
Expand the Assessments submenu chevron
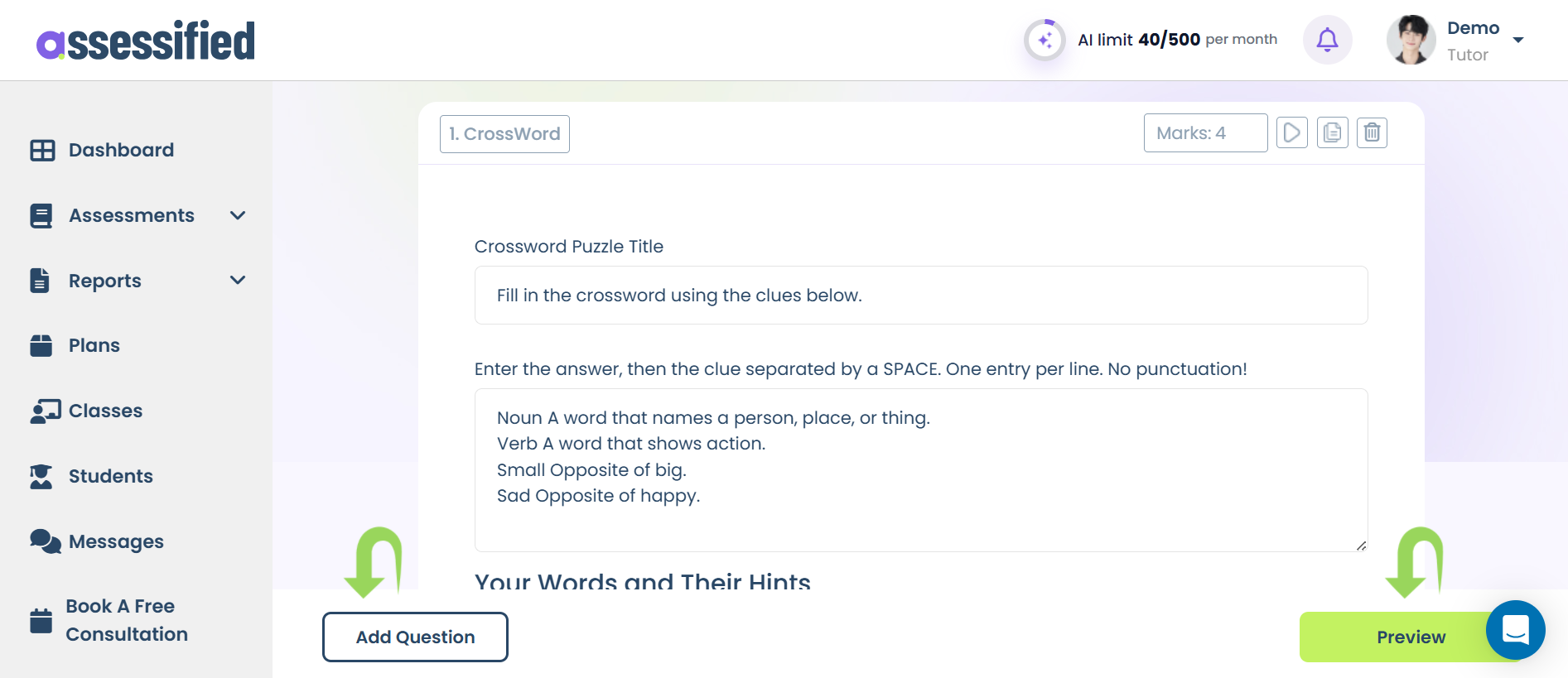pyautogui.click(x=238, y=216)
